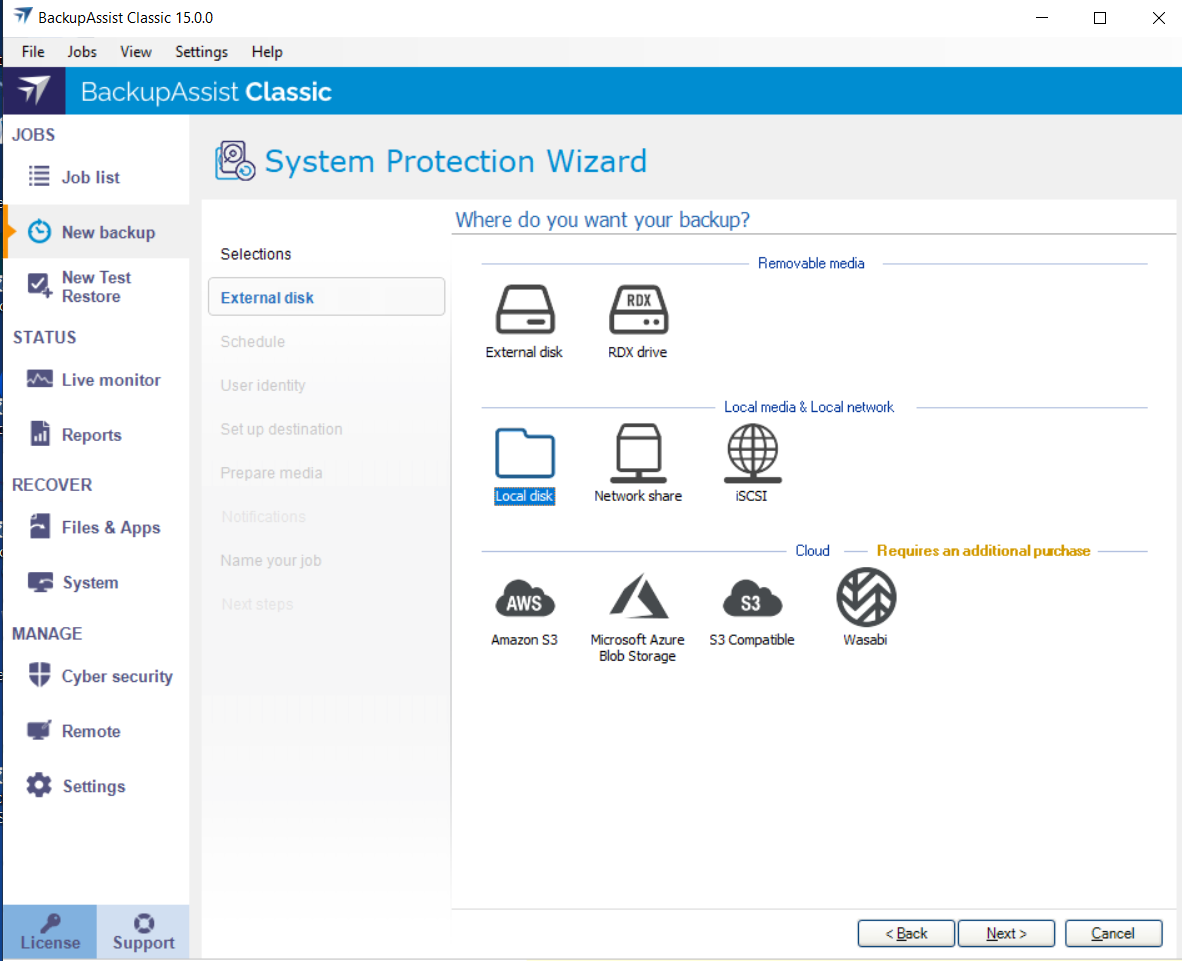Viewport: 1182px width, 961px height.
Task: Choose Microsoft Azure Blob Storage icon
Action: pyautogui.click(x=638, y=598)
